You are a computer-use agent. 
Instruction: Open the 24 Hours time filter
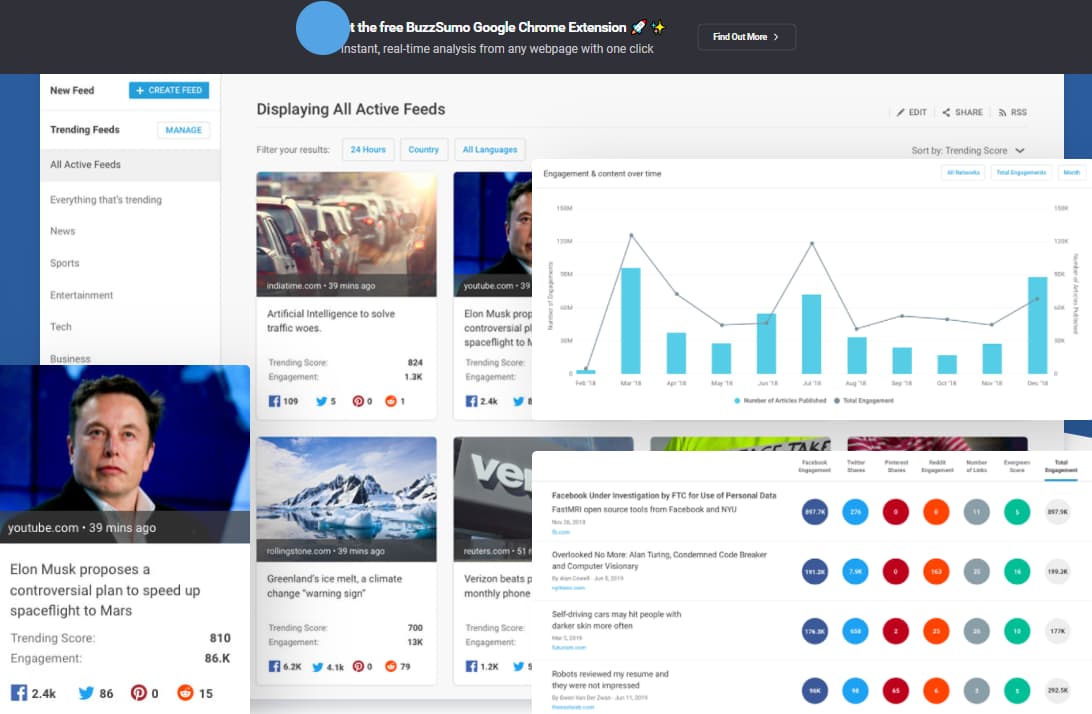tap(368, 150)
